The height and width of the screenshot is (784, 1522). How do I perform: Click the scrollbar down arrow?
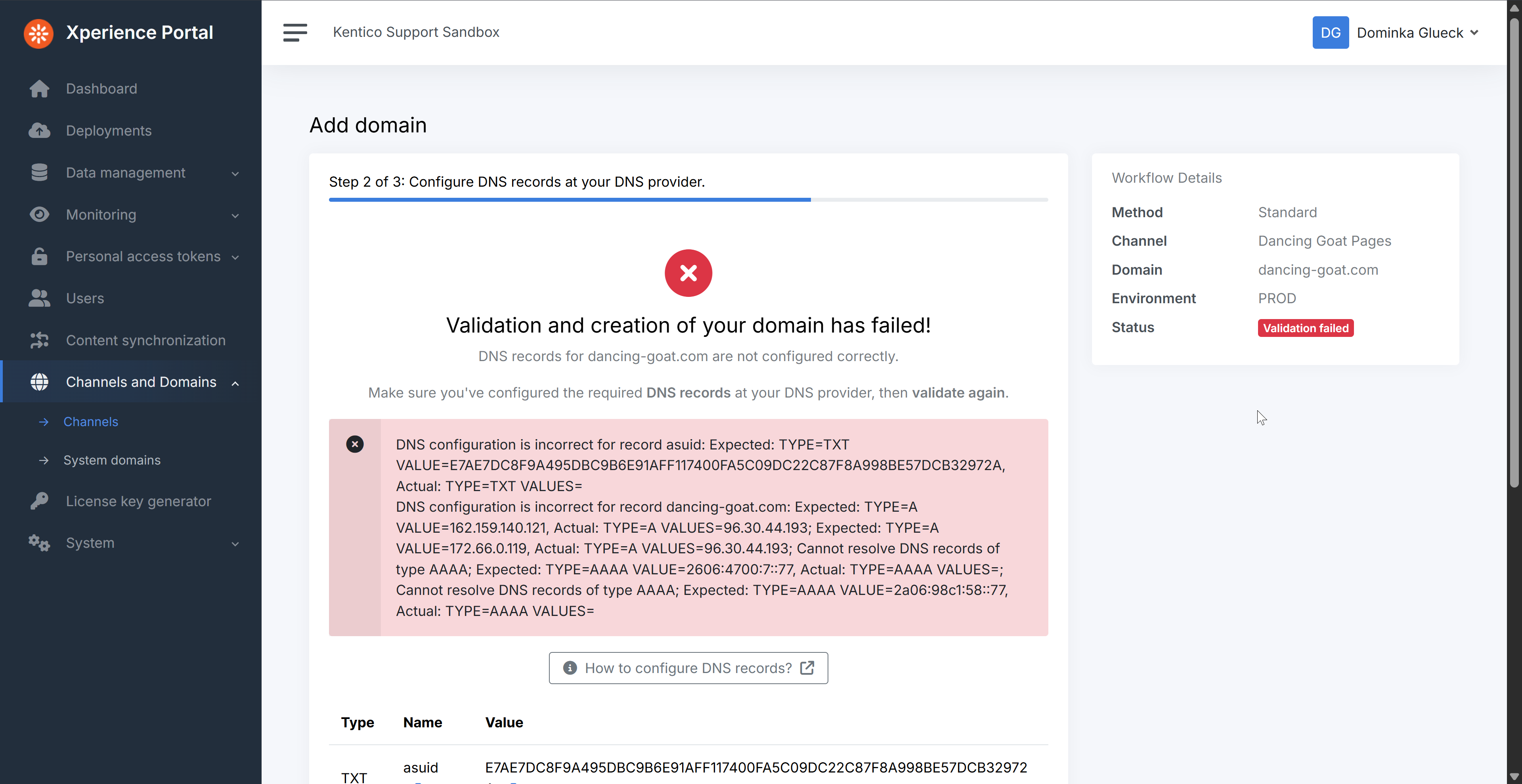pyautogui.click(x=1514, y=776)
